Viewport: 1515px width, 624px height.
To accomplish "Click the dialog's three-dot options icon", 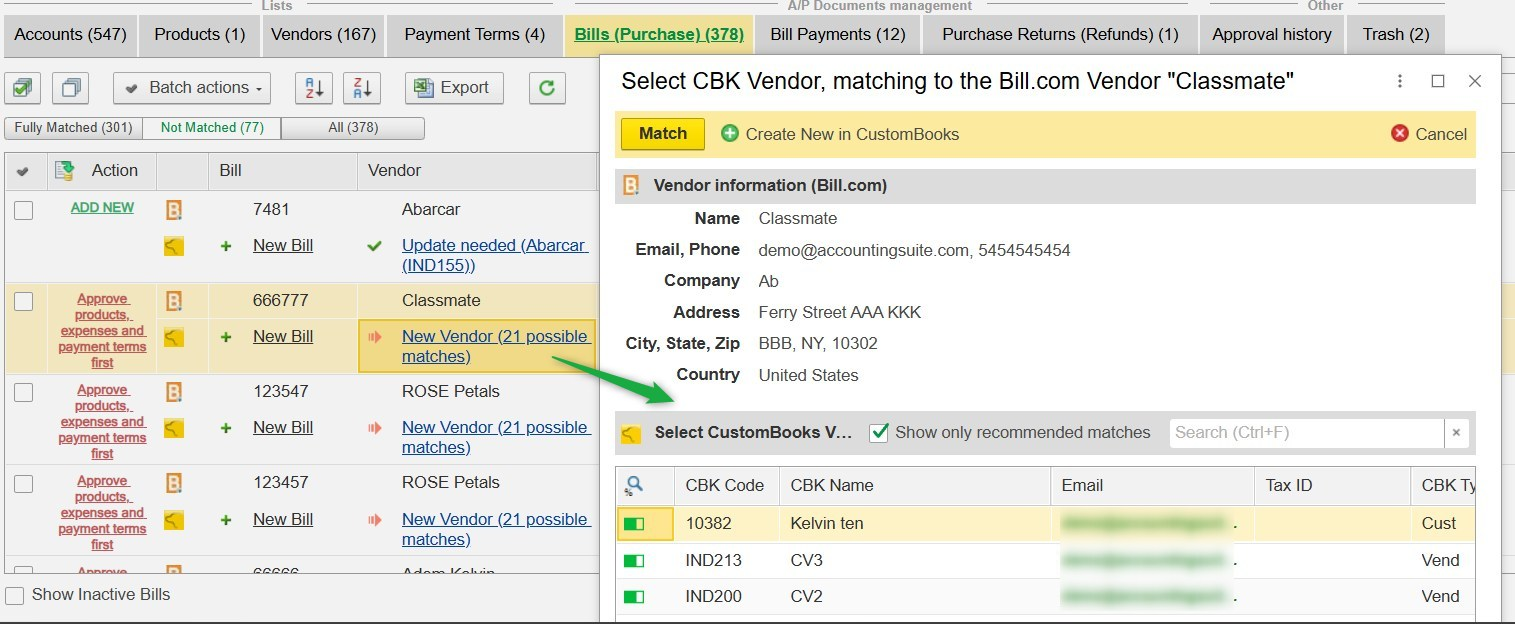I will (x=1400, y=81).
